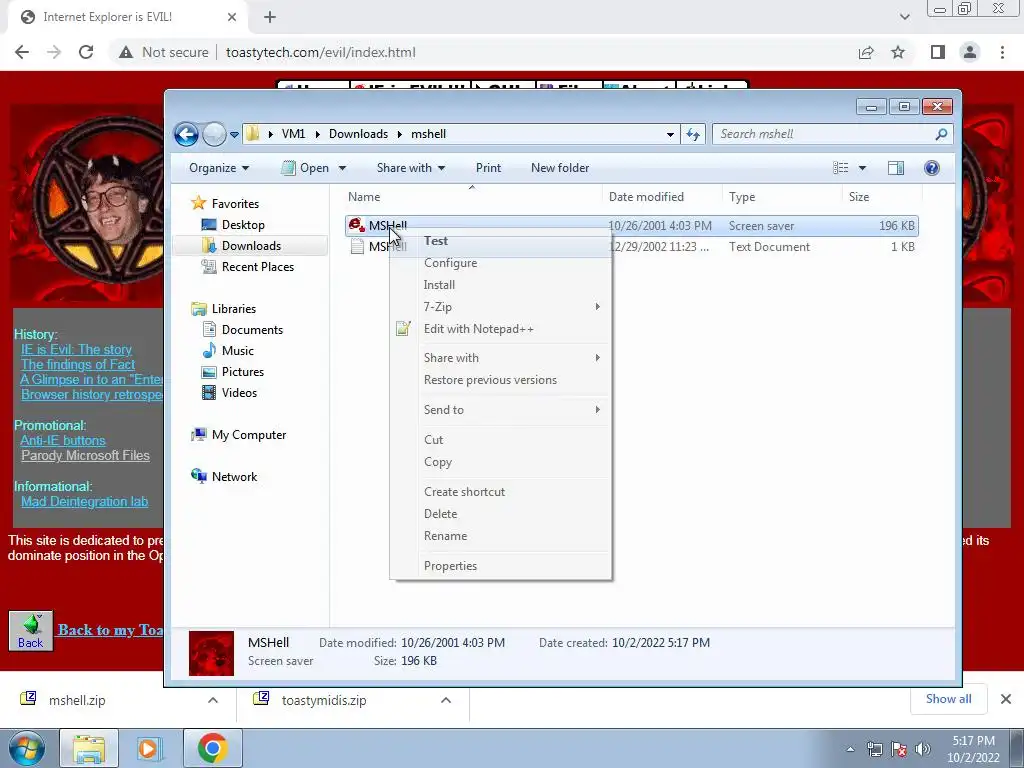
Task: Select Libraries in the navigation pane
Action: [x=223, y=309]
